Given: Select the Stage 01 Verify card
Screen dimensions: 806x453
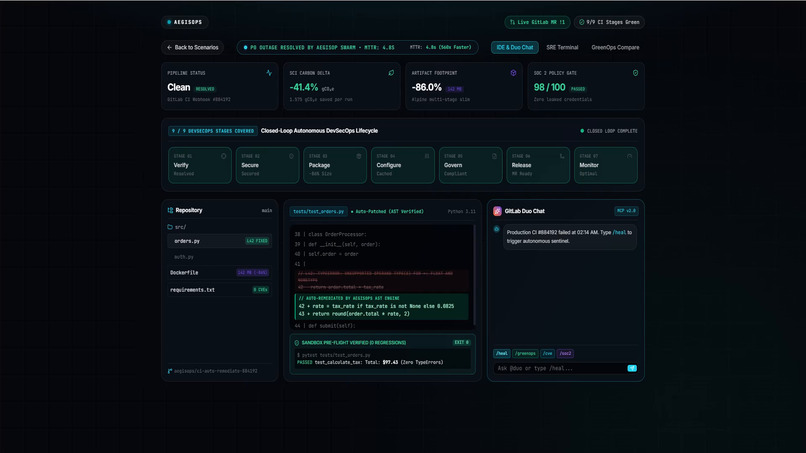Looking at the screenshot, I should point(199,165).
